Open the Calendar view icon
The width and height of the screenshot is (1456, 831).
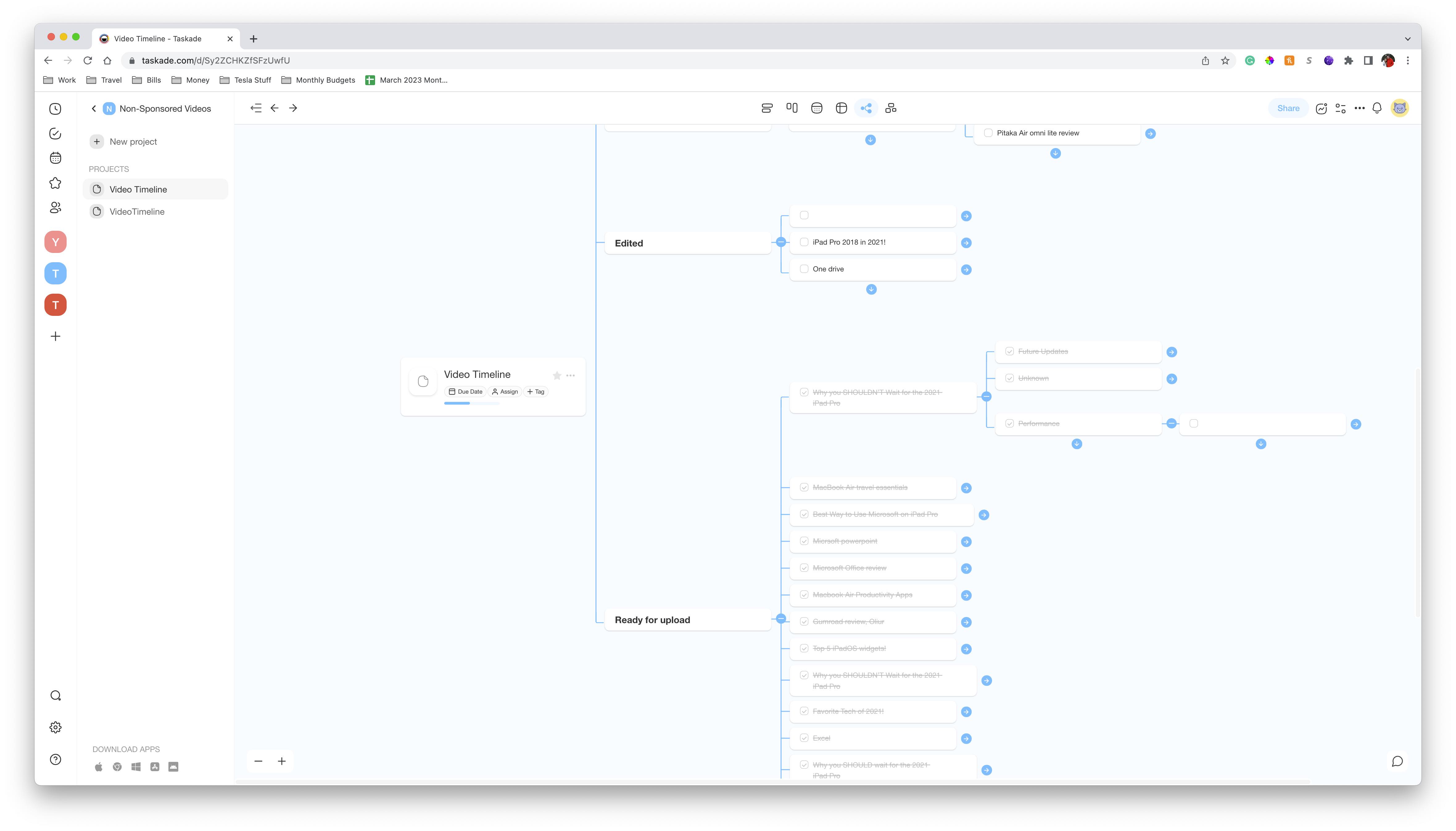pos(816,108)
